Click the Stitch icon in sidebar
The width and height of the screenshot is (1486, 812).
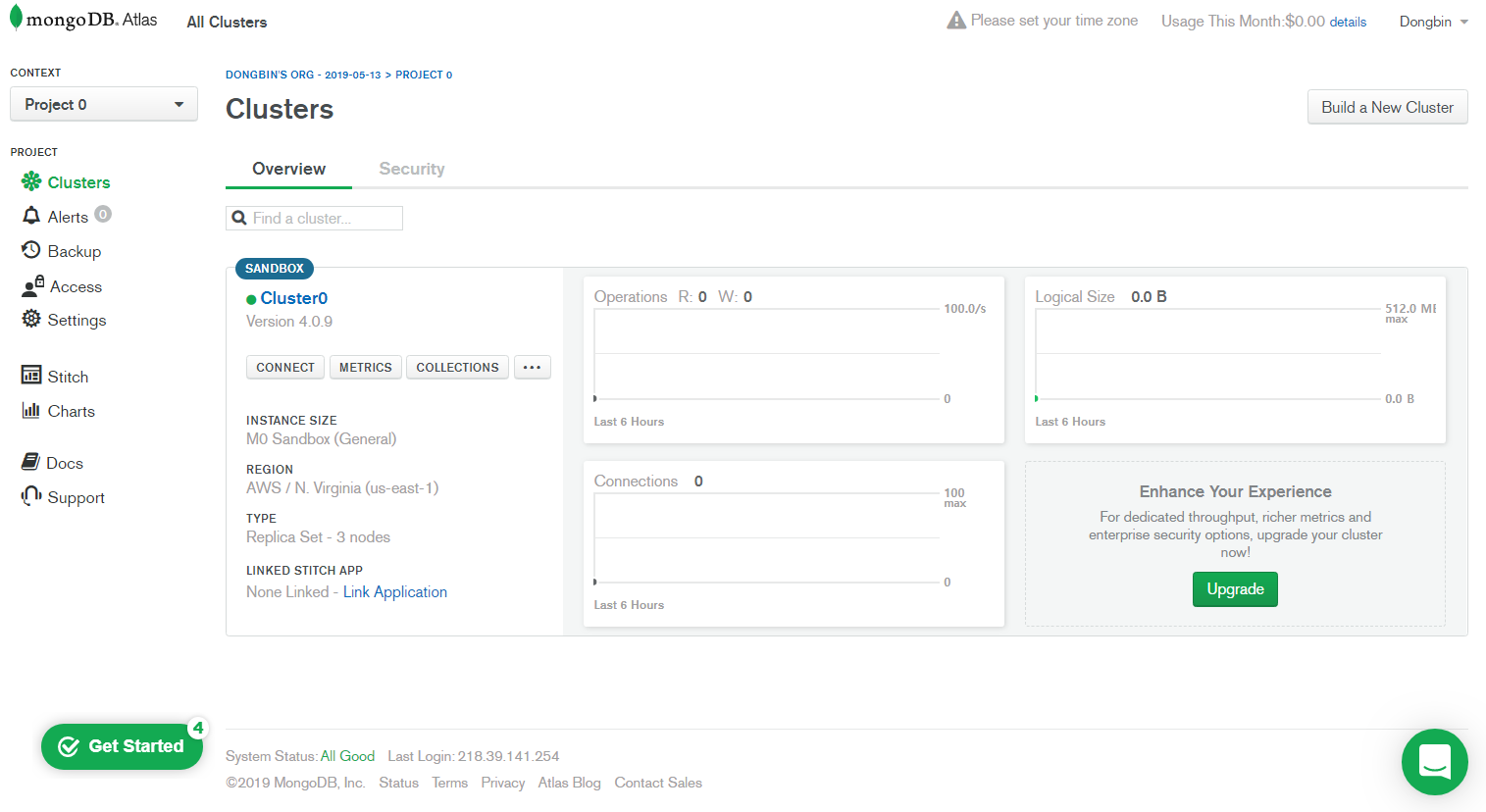coord(31,376)
